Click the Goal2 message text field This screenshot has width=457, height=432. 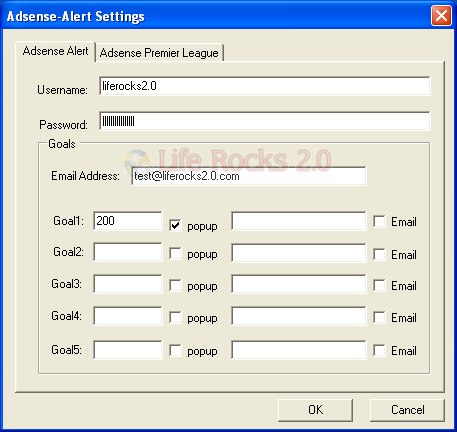pos(299,253)
